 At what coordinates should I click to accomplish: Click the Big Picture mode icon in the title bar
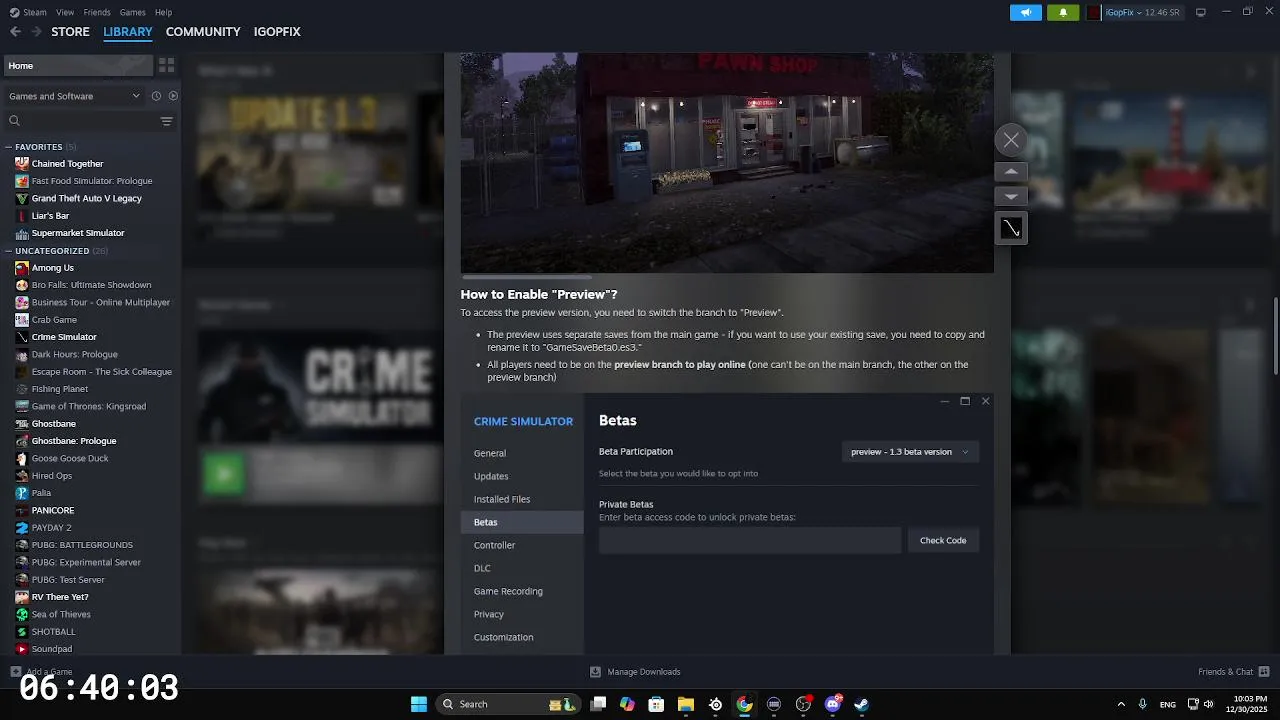point(1201,12)
